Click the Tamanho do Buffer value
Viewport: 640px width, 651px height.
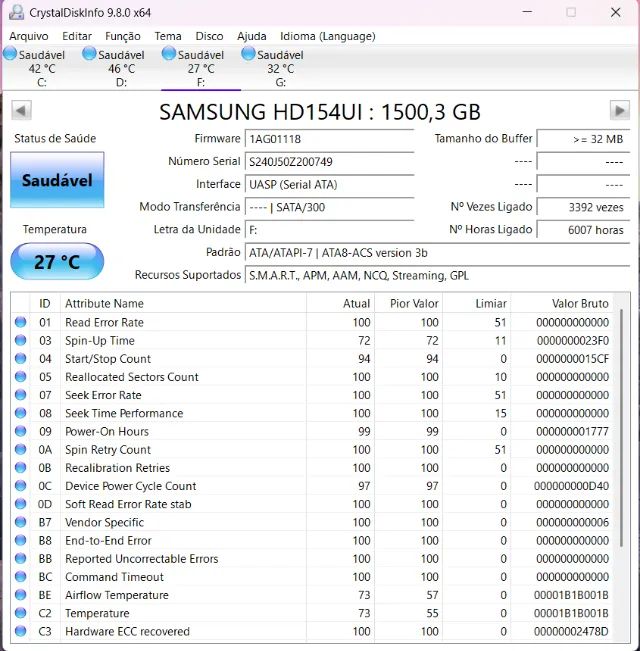coord(583,139)
